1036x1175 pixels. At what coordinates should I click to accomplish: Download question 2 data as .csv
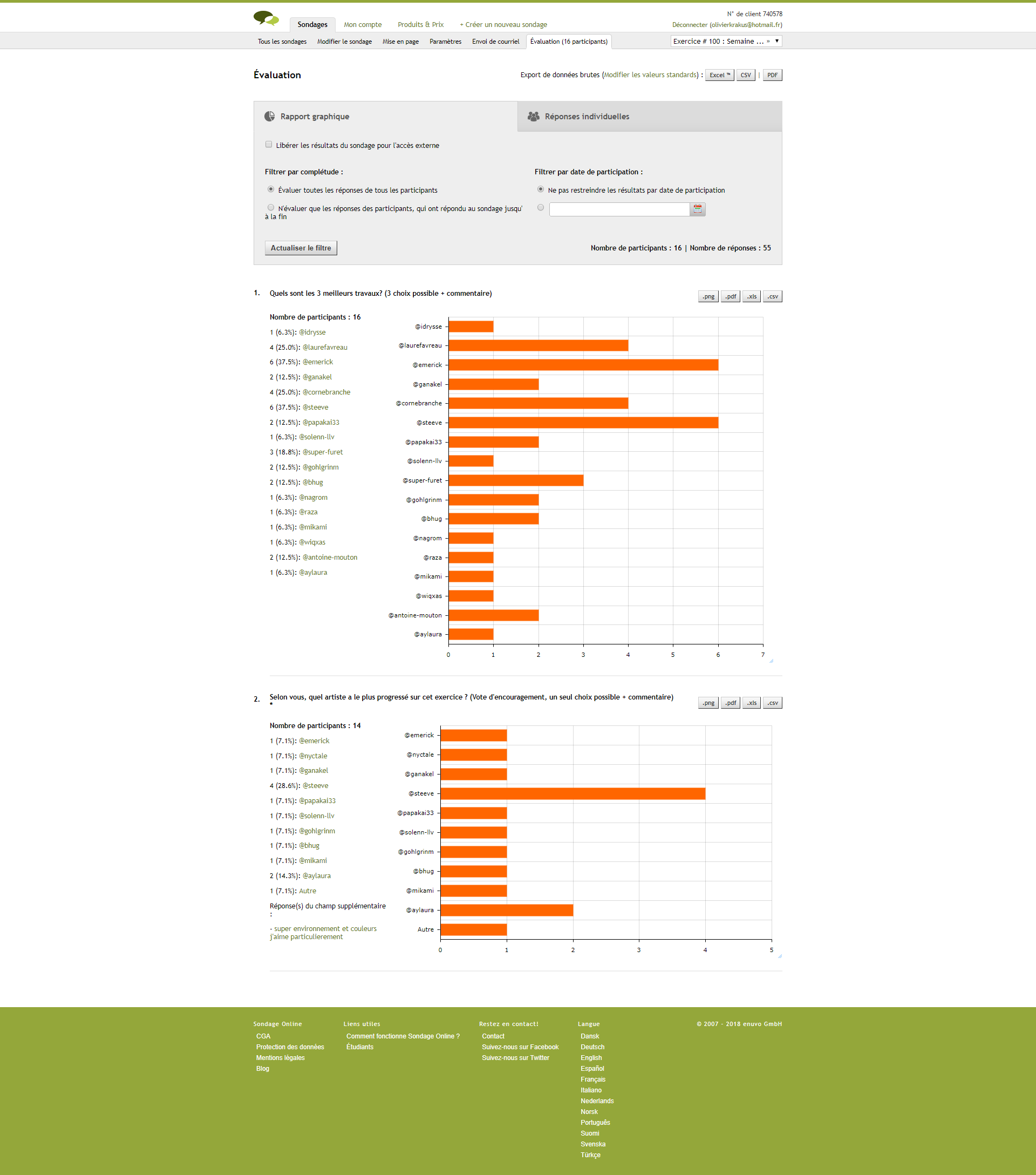773,703
